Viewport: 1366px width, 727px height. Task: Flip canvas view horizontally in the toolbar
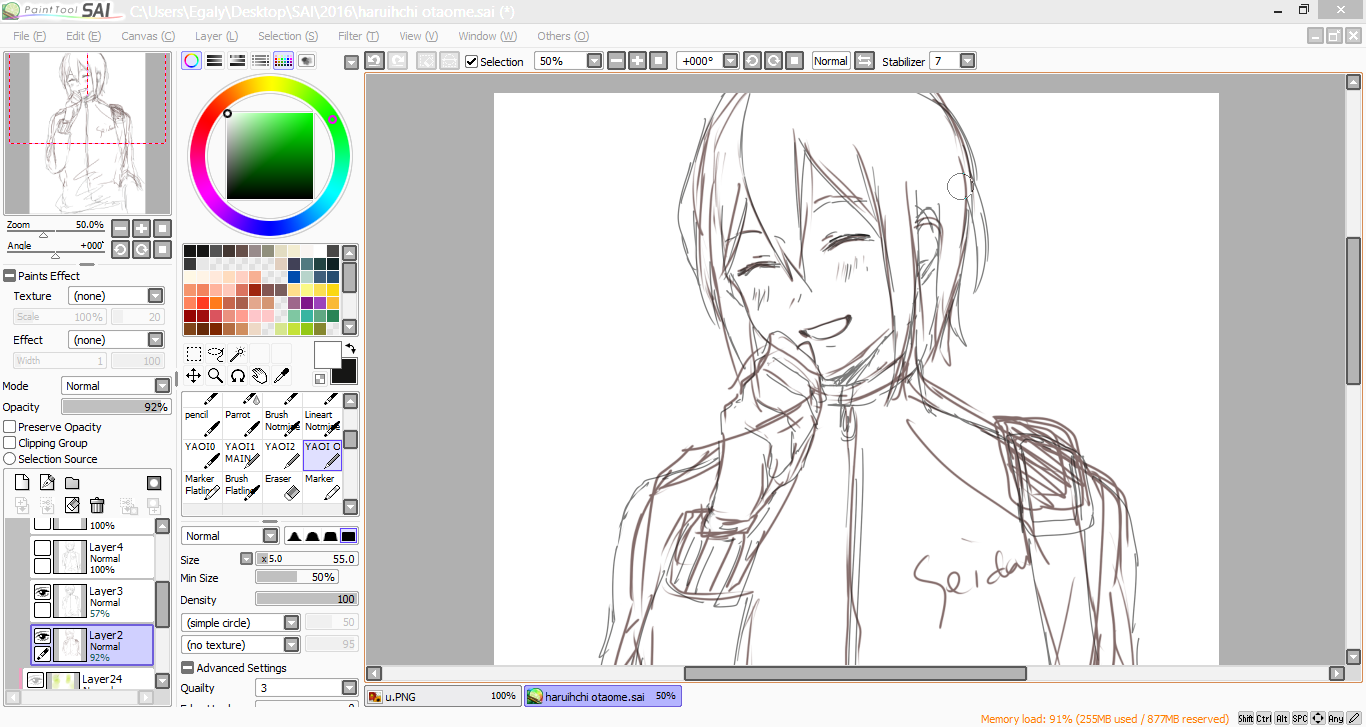[x=865, y=61]
